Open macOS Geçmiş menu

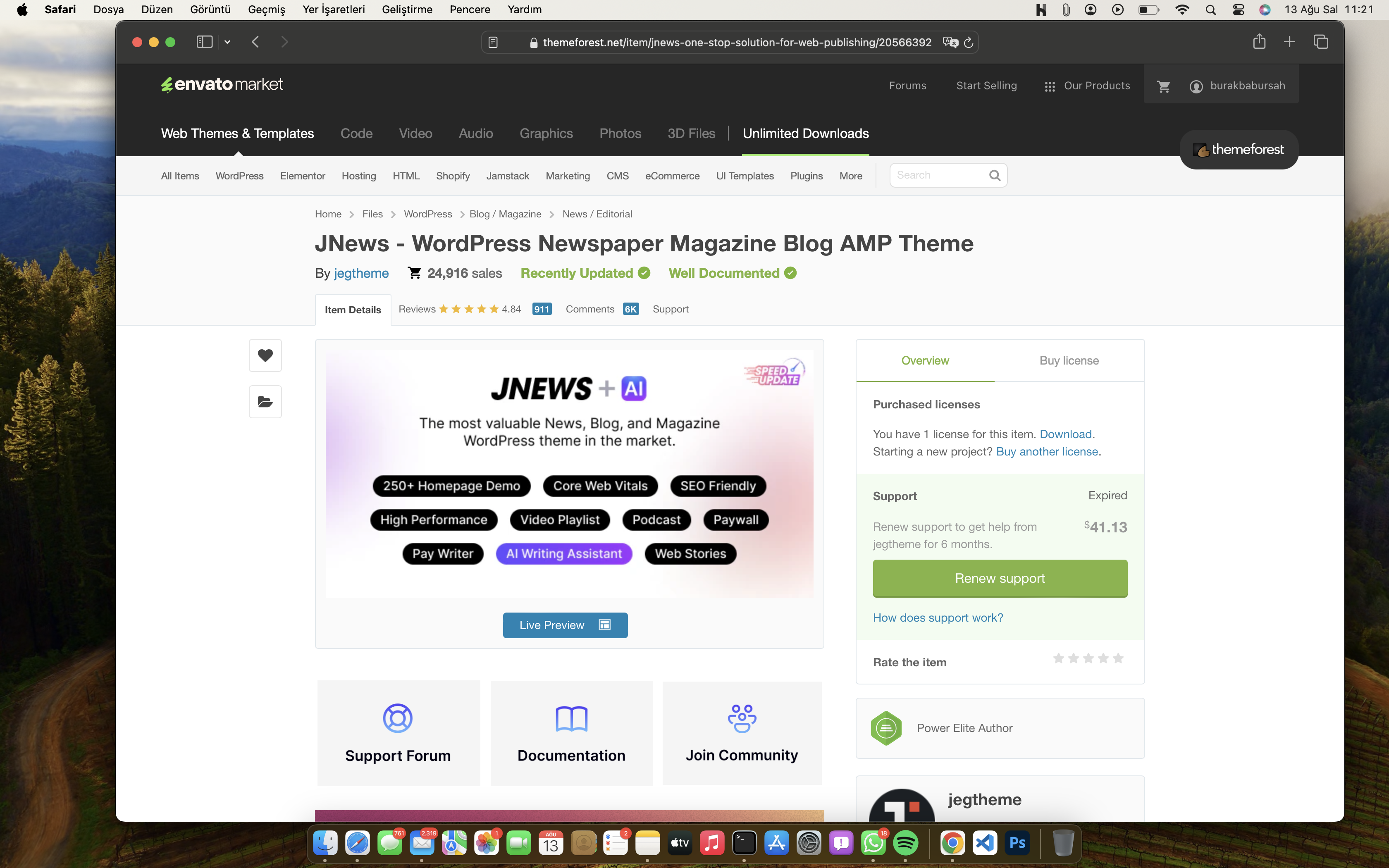pyautogui.click(x=266, y=9)
